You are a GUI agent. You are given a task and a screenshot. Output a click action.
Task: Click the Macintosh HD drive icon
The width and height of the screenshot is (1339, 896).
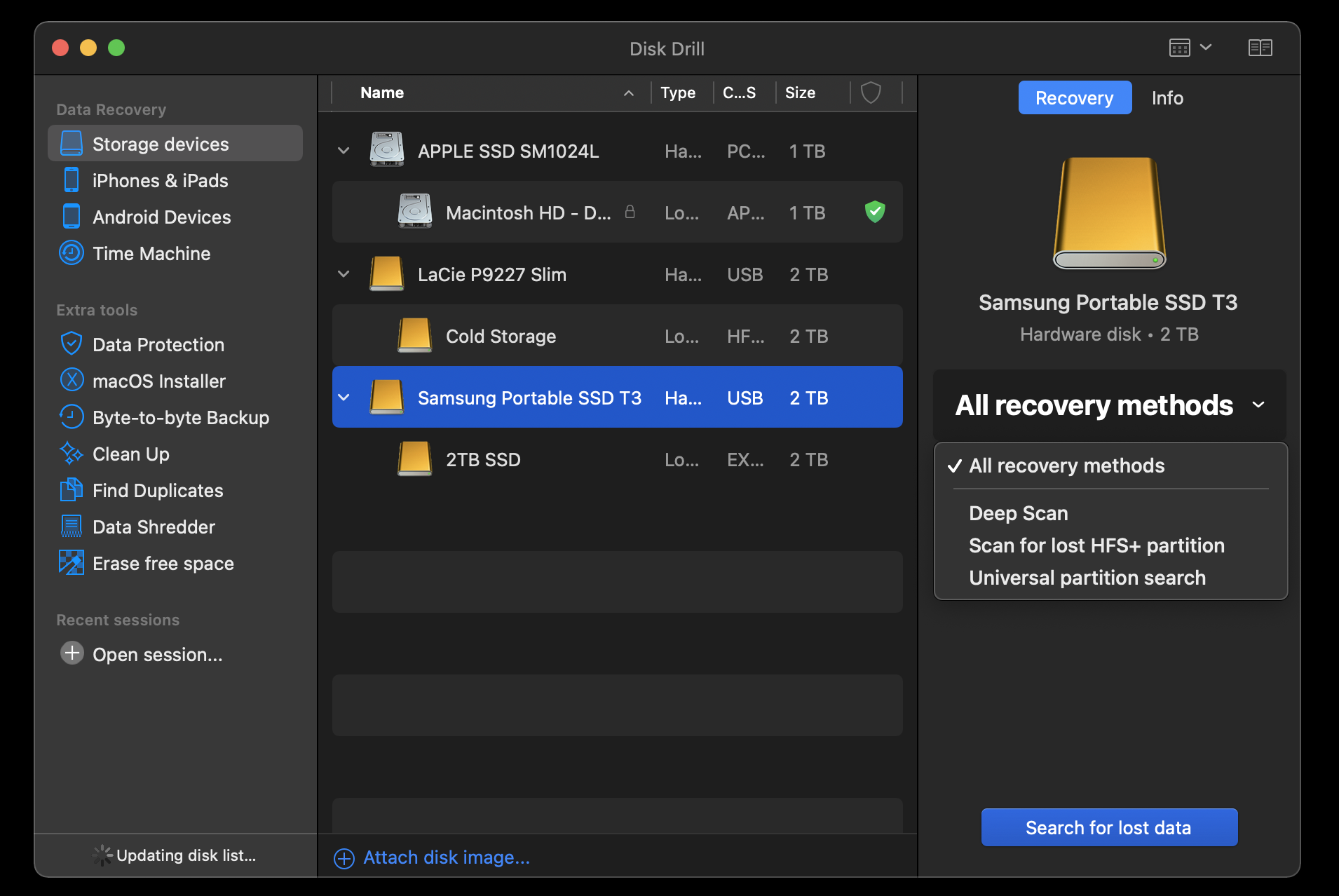(x=415, y=212)
